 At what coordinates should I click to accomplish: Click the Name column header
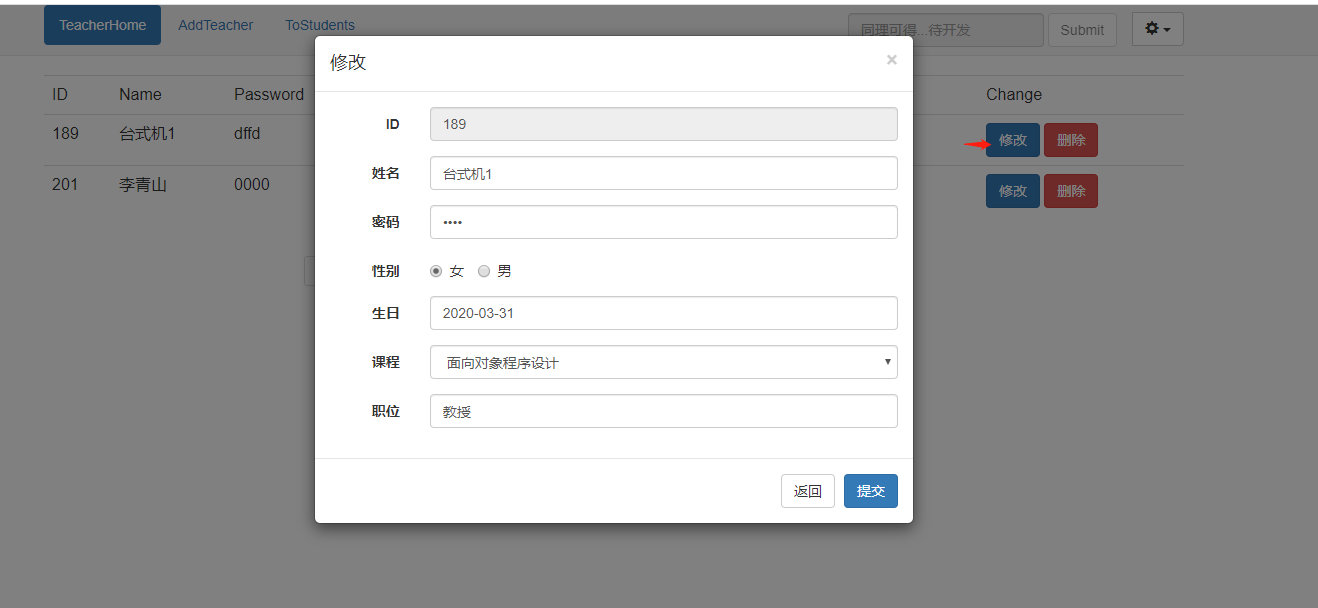(x=140, y=95)
